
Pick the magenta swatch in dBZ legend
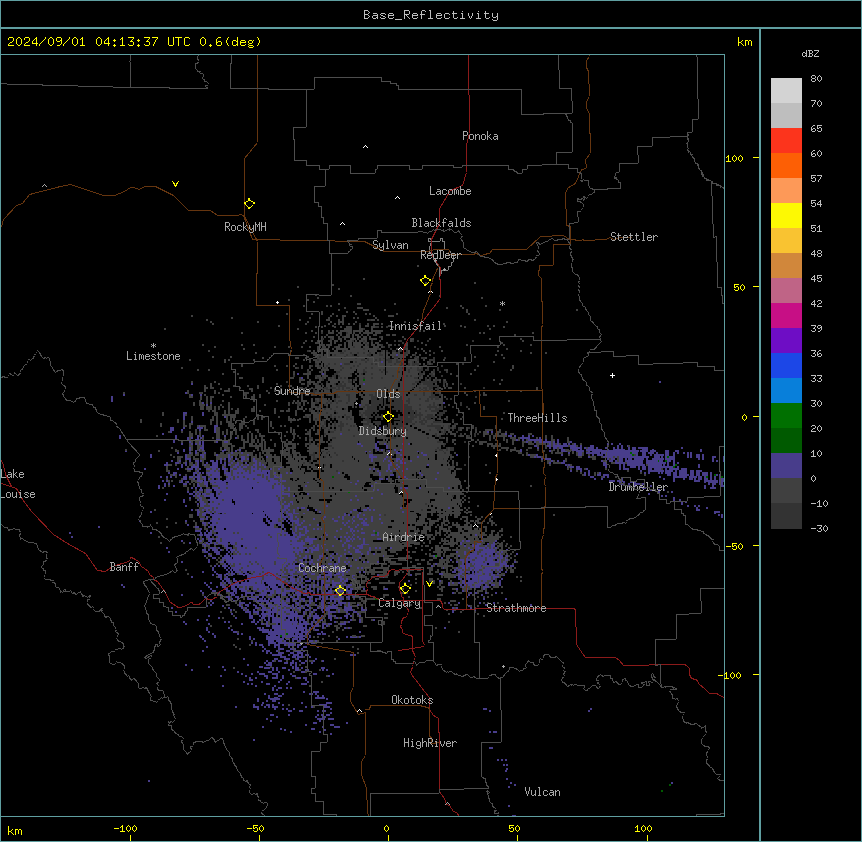coord(786,315)
